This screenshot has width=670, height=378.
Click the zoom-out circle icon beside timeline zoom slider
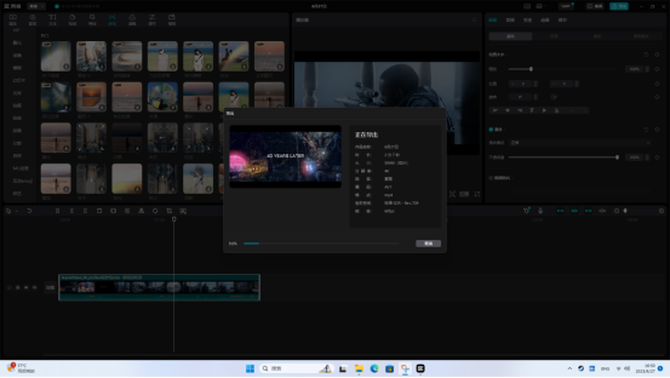pos(616,211)
